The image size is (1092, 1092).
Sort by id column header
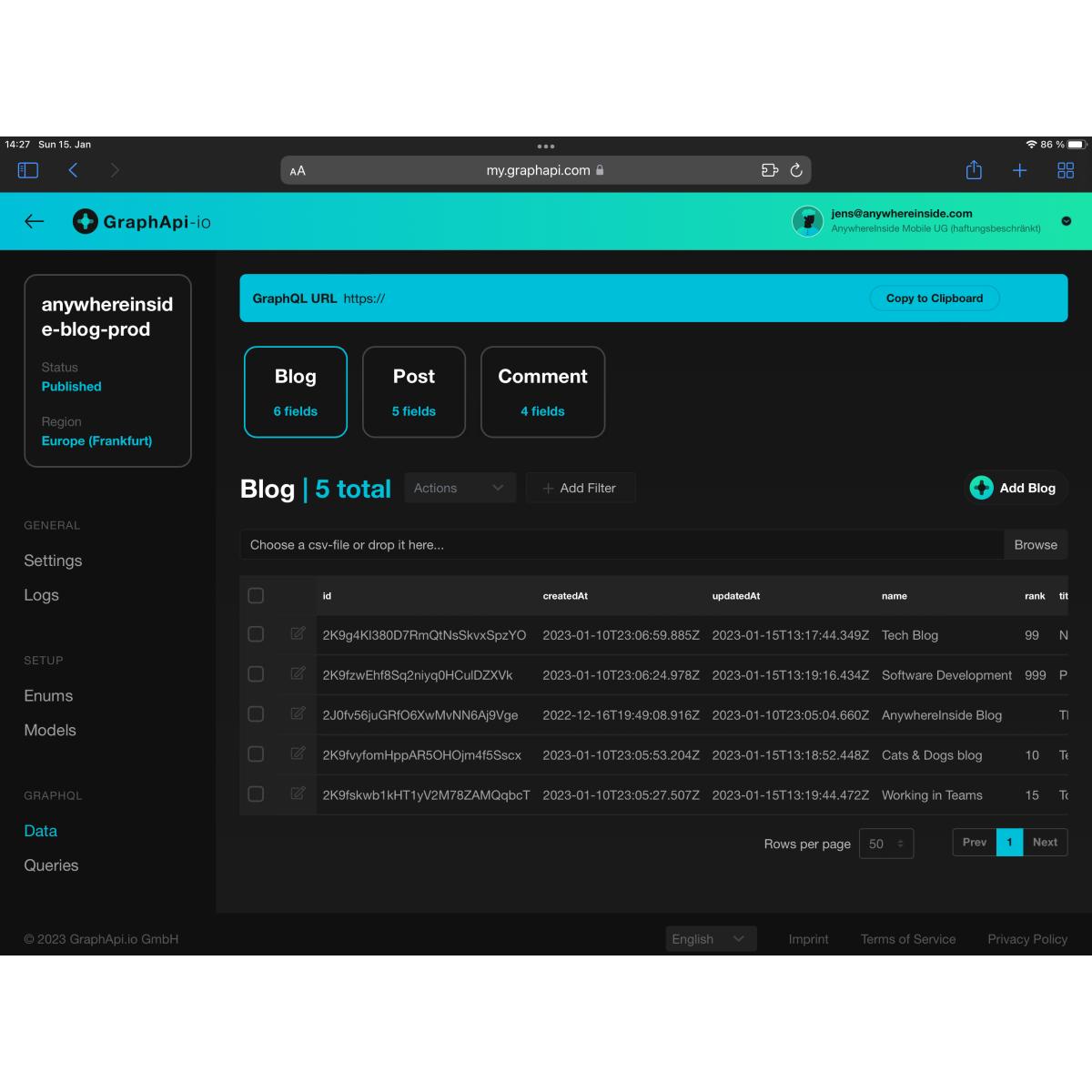pyautogui.click(x=327, y=596)
